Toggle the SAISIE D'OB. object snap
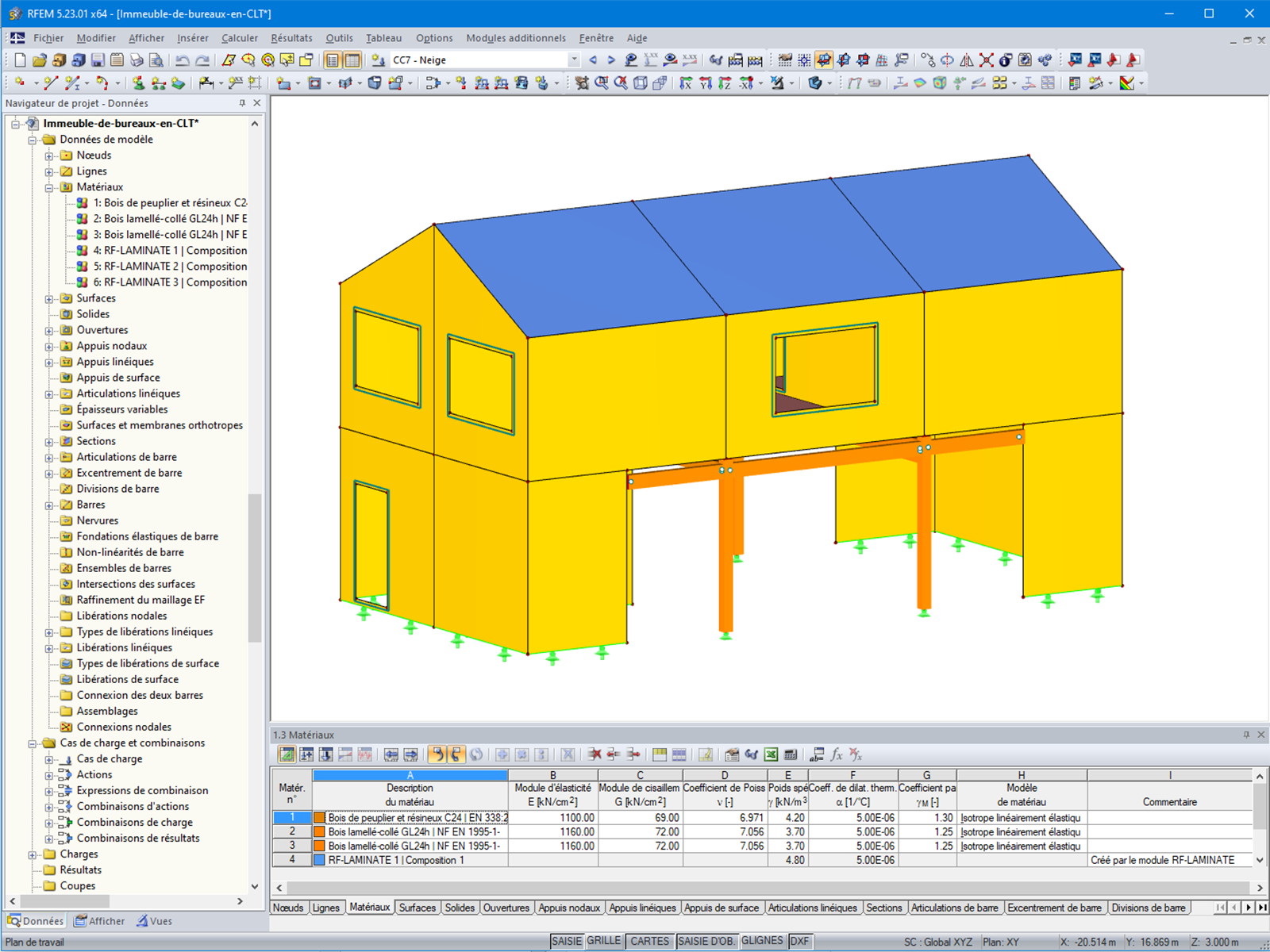1270x952 pixels. (x=706, y=942)
